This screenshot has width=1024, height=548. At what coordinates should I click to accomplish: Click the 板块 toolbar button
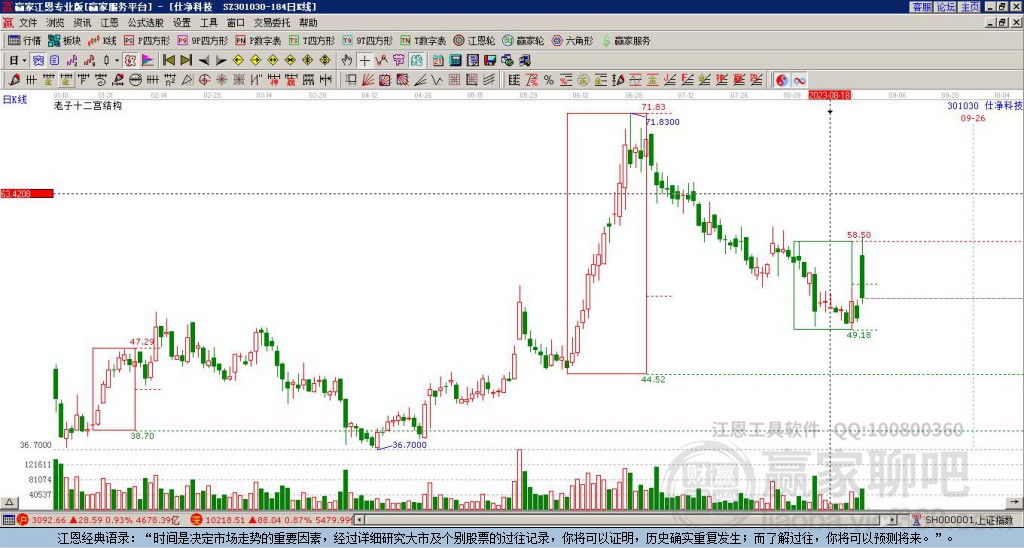tap(64, 40)
